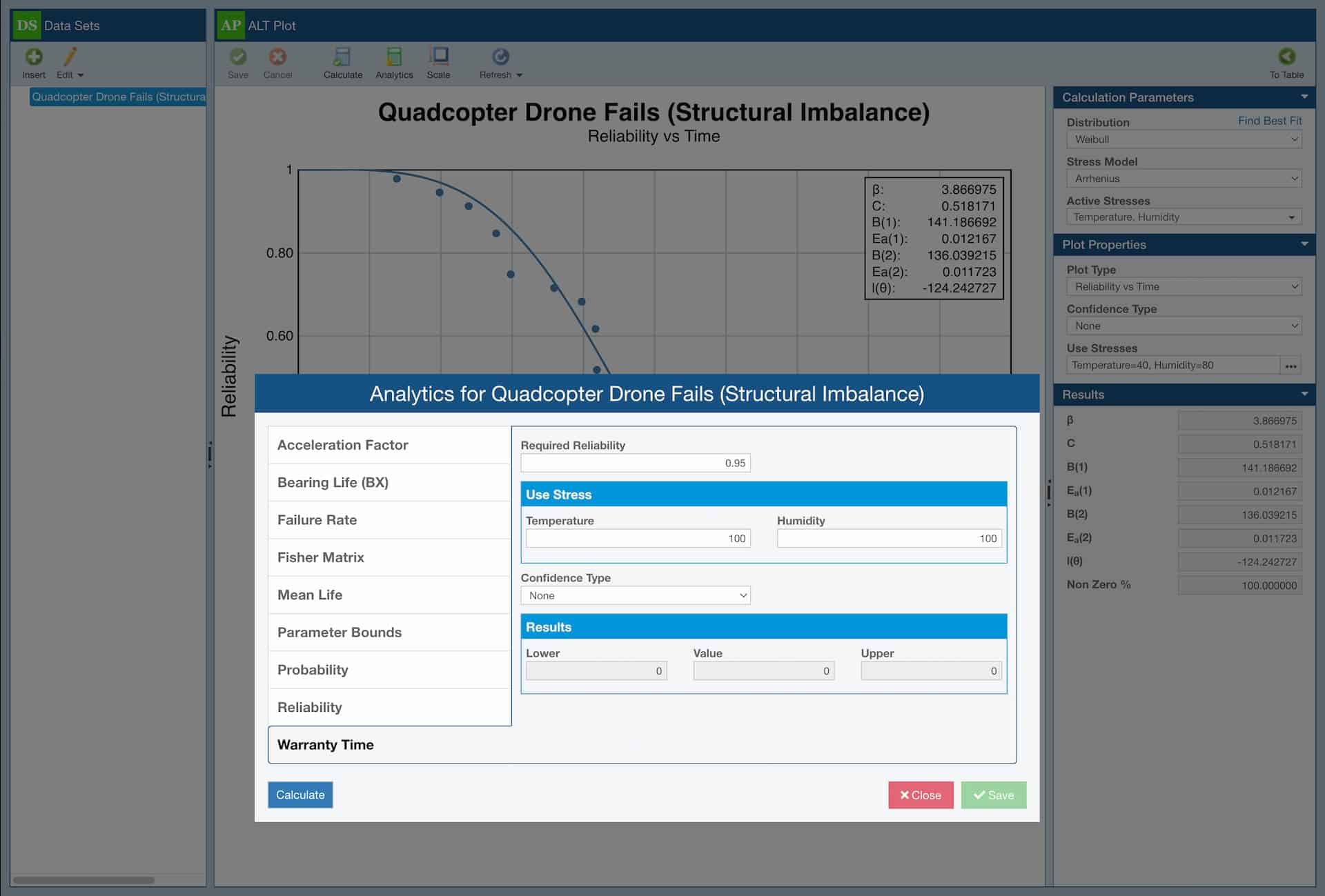This screenshot has width=1325, height=896.
Task: Edit the Temperature use stress value
Action: tap(637, 538)
